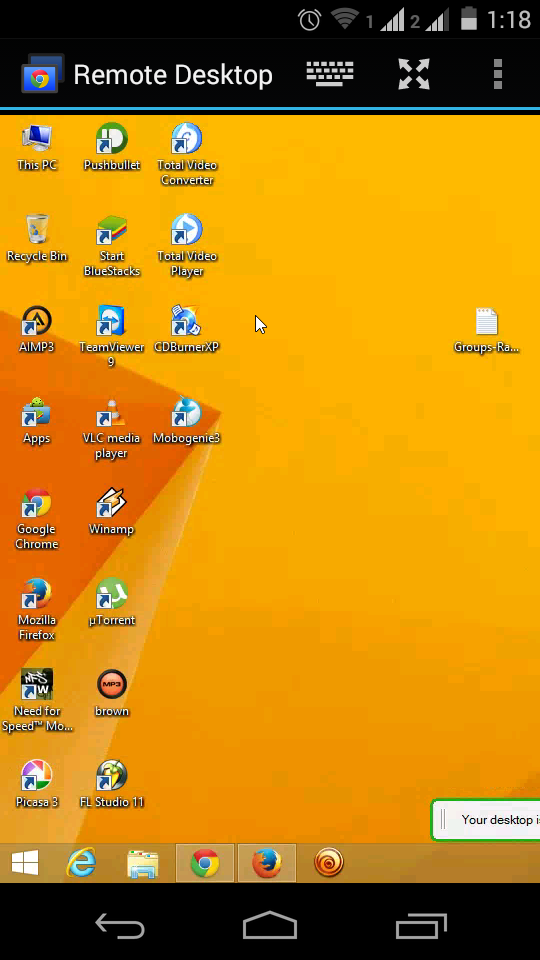
Task: Switch to Chrome in the taskbar
Action: pyautogui.click(x=205, y=863)
